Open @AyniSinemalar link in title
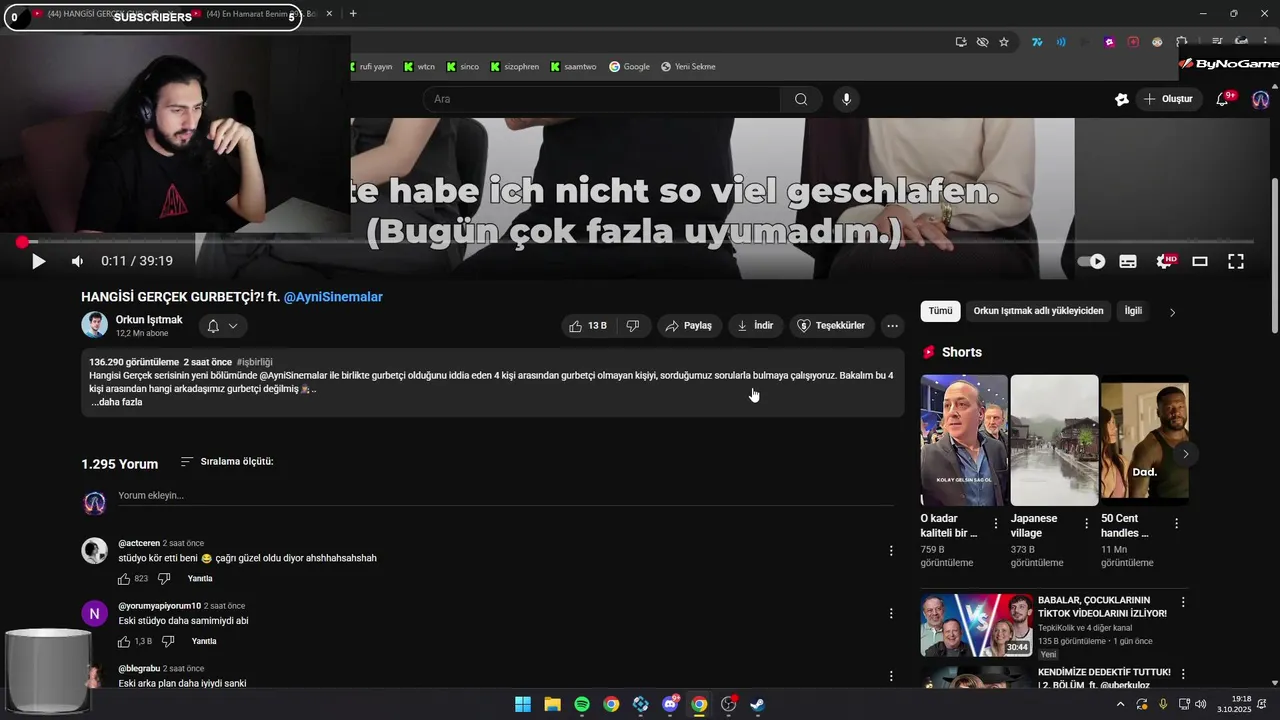Screen dimensions: 1280x720 333,297
